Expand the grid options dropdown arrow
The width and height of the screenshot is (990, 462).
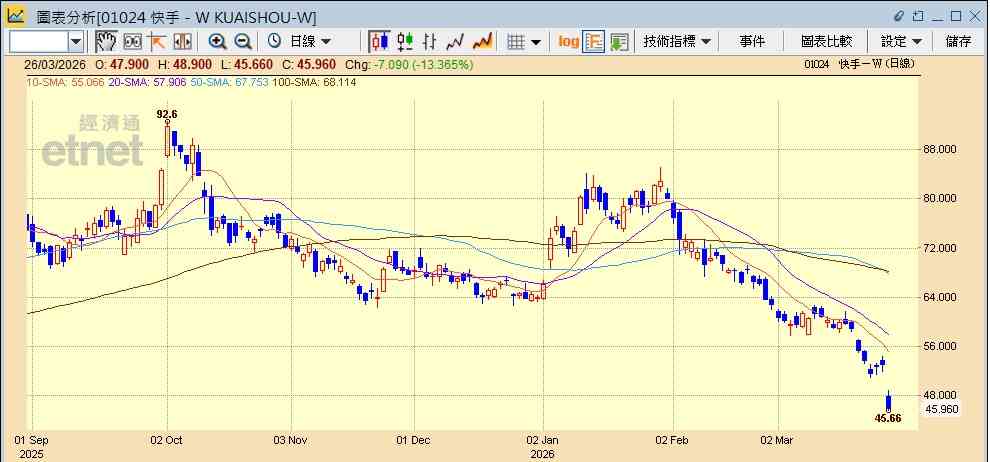pyautogui.click(x=536, y=42)
